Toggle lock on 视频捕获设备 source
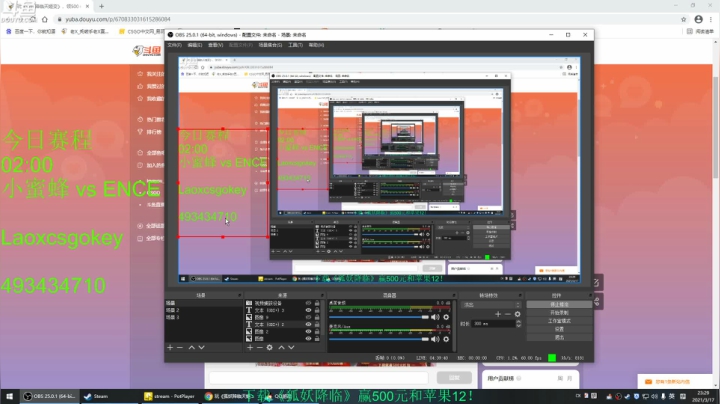 (317, 303)
